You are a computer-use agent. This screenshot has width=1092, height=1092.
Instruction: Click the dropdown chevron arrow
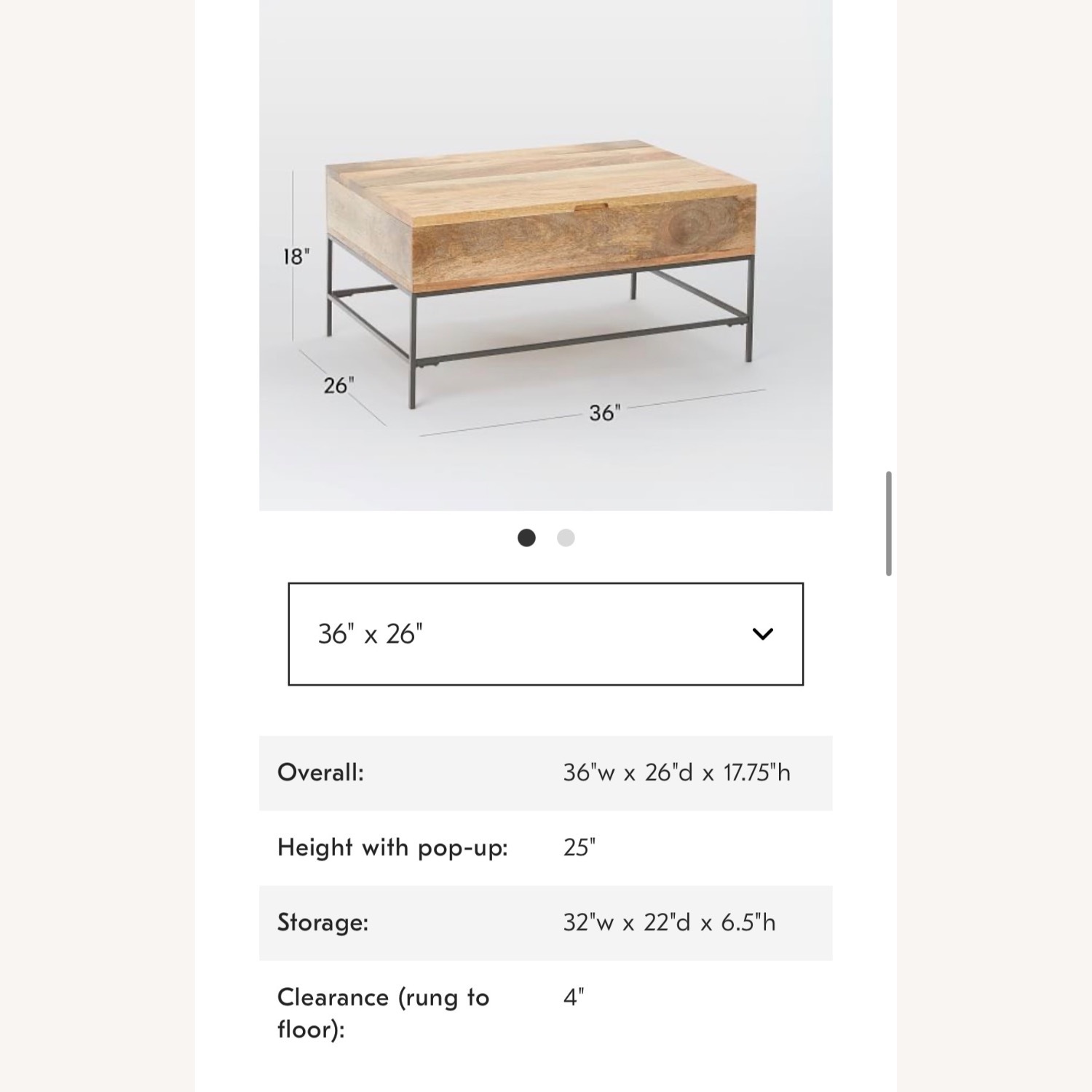pos(761,634)
